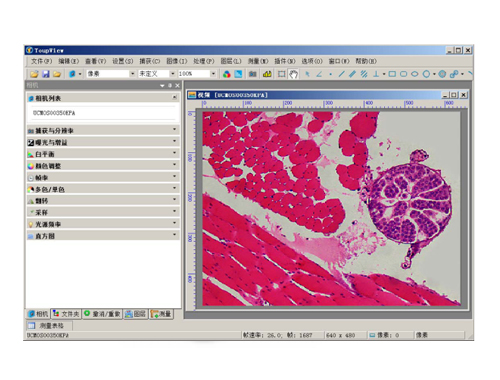Image resolution: width=500 pixels, height=380 pixels.
Task: Open the 像素 unit dropdown
Action: (x=132, y=74)
